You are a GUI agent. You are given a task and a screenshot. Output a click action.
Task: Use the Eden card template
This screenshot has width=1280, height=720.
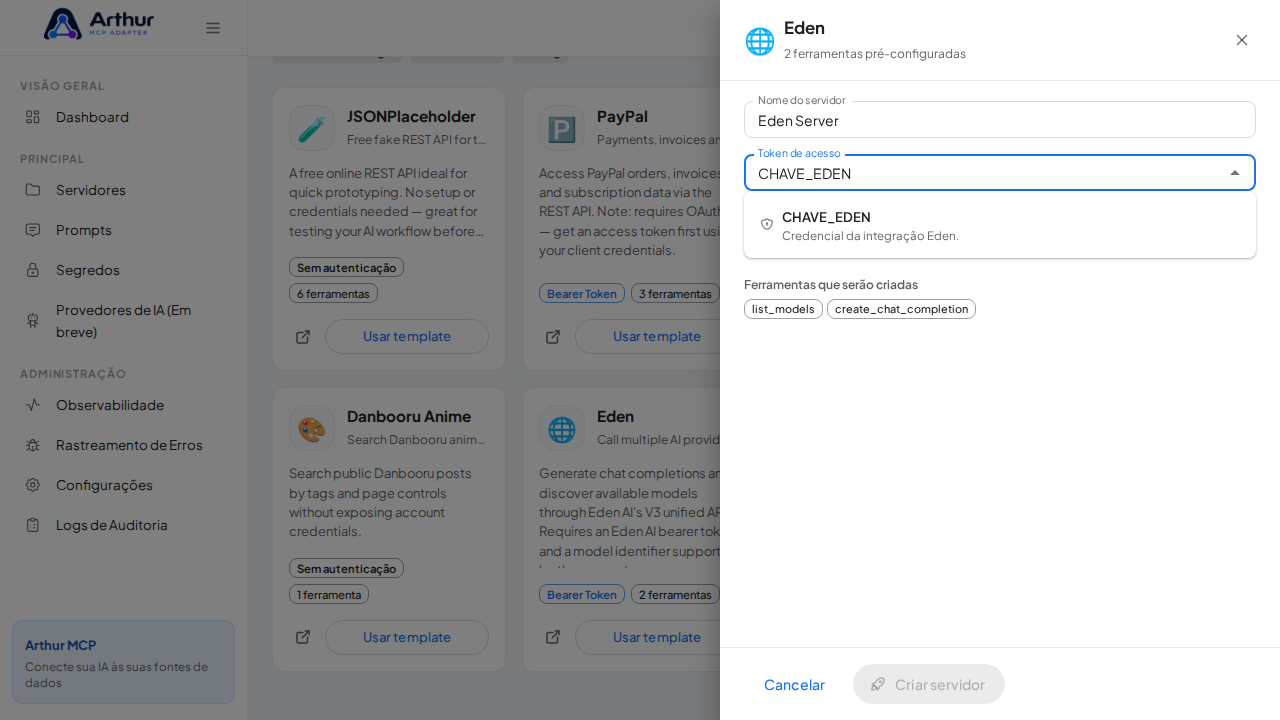(x=647, y=637)
